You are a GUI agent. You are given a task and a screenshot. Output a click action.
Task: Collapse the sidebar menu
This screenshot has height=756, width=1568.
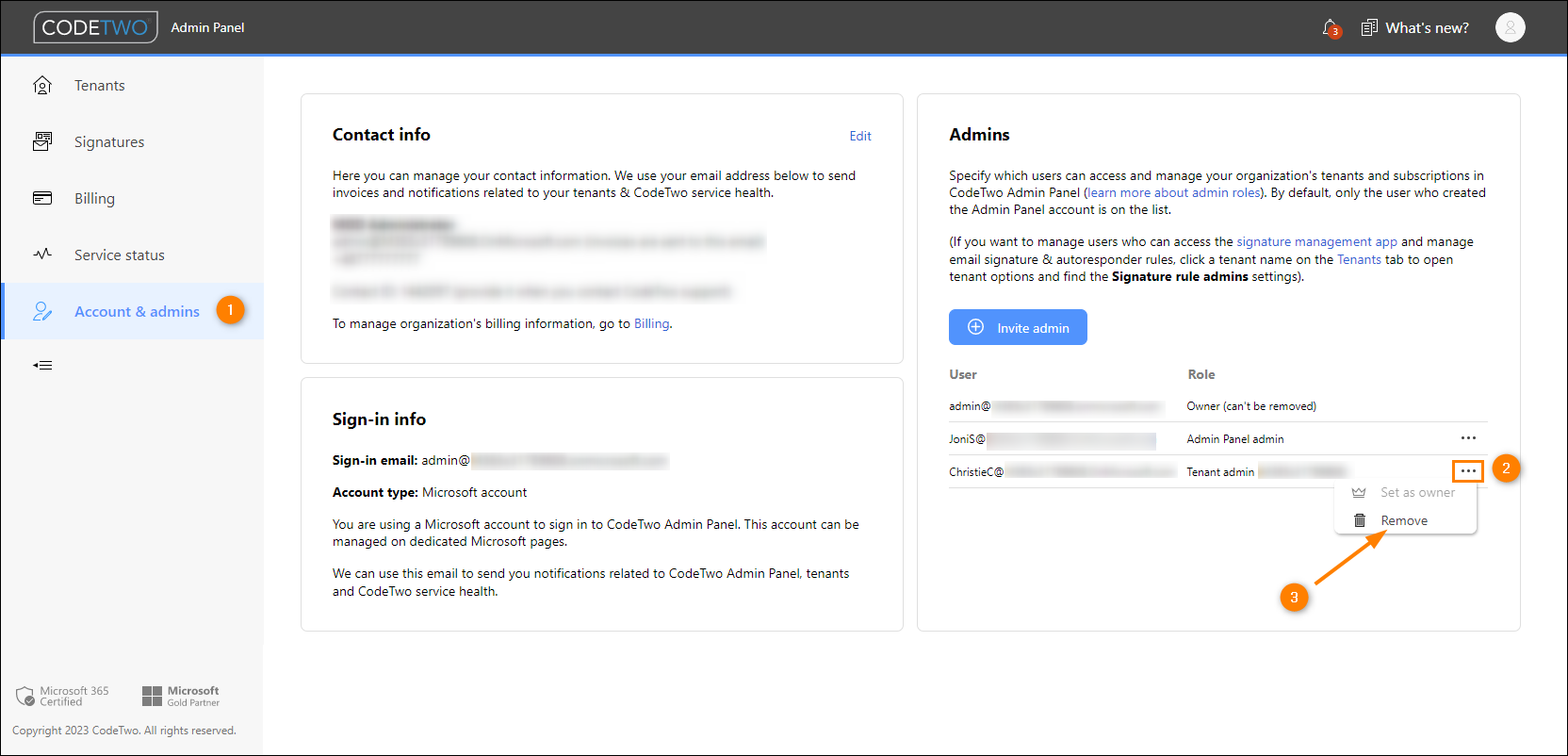[x=42, y=365]
